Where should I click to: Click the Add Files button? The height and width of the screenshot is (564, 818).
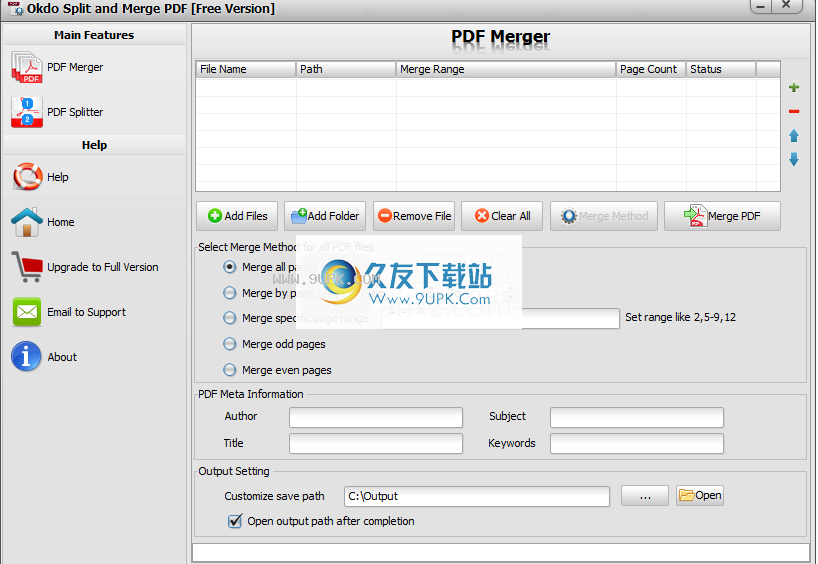pos(237,216)
